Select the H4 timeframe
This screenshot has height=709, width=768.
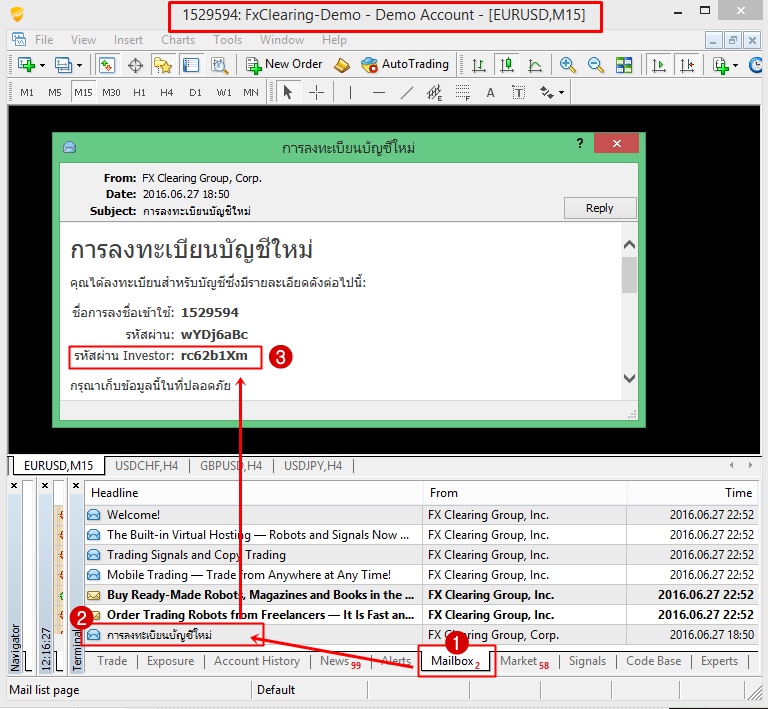pyautogui.click(x=167, y=93)
